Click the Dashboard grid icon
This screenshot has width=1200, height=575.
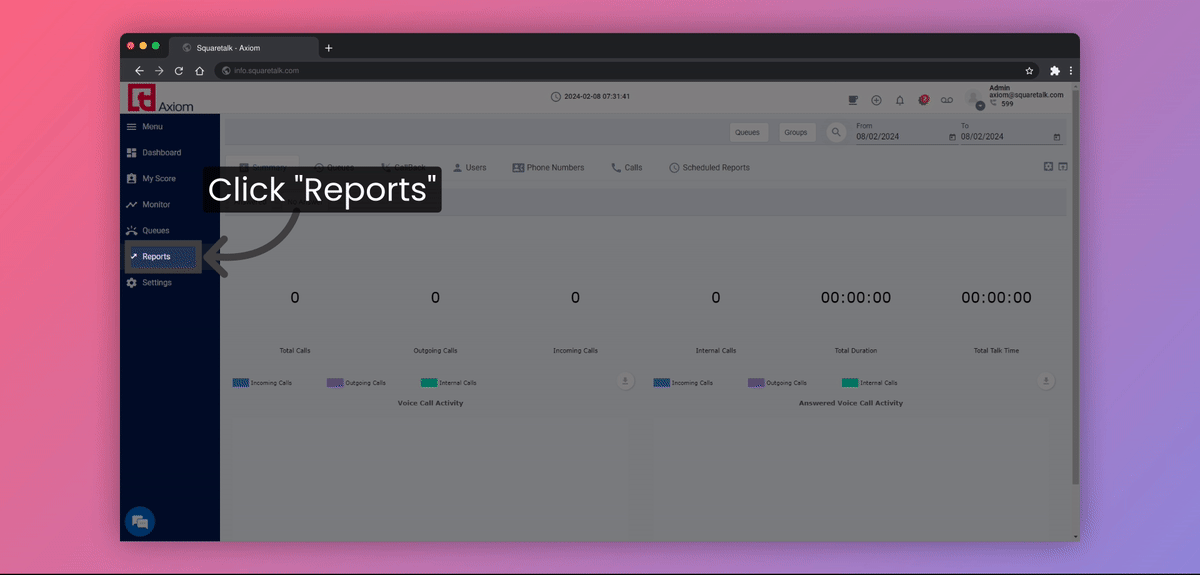131,153
